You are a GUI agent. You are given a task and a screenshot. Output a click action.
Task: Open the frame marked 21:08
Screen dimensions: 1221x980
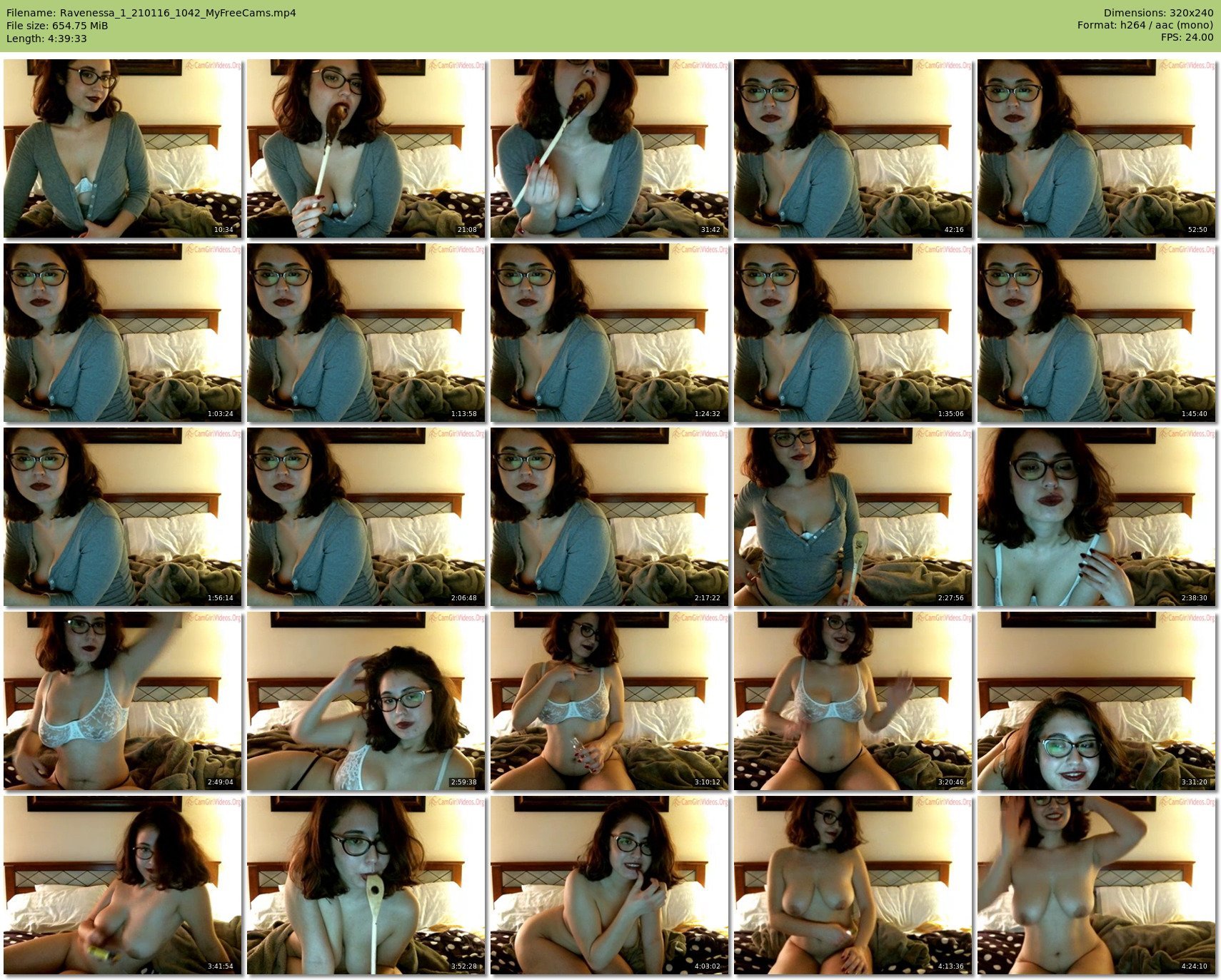click(x=366, y=148)
